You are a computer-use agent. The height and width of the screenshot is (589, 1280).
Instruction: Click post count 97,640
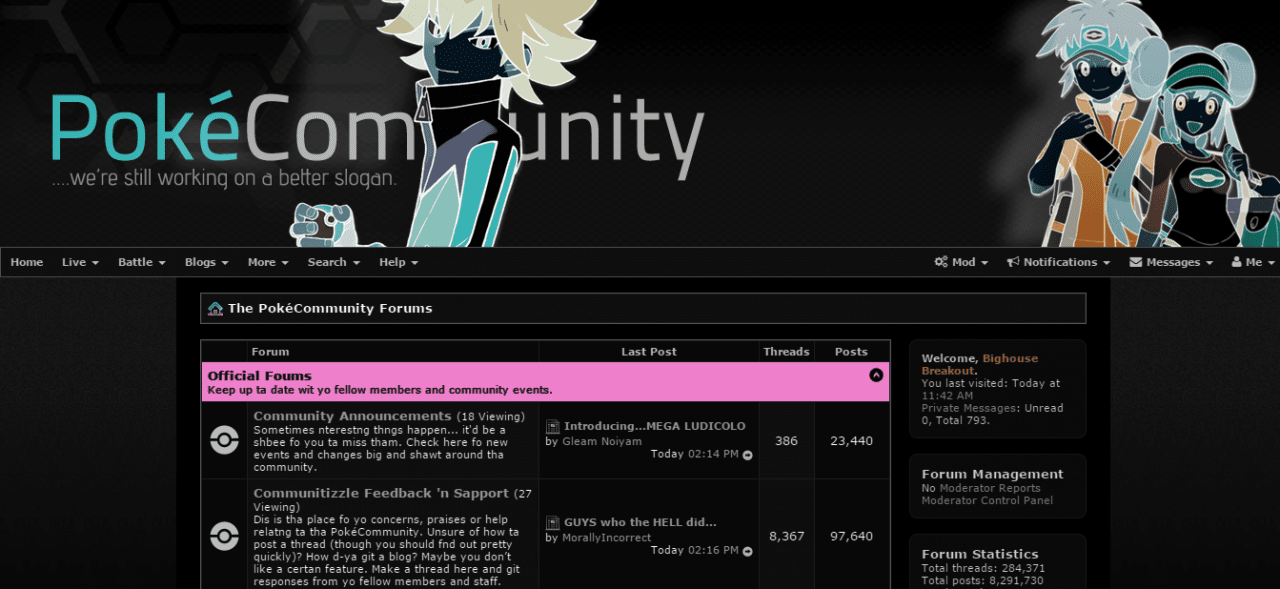pos(851,537)
